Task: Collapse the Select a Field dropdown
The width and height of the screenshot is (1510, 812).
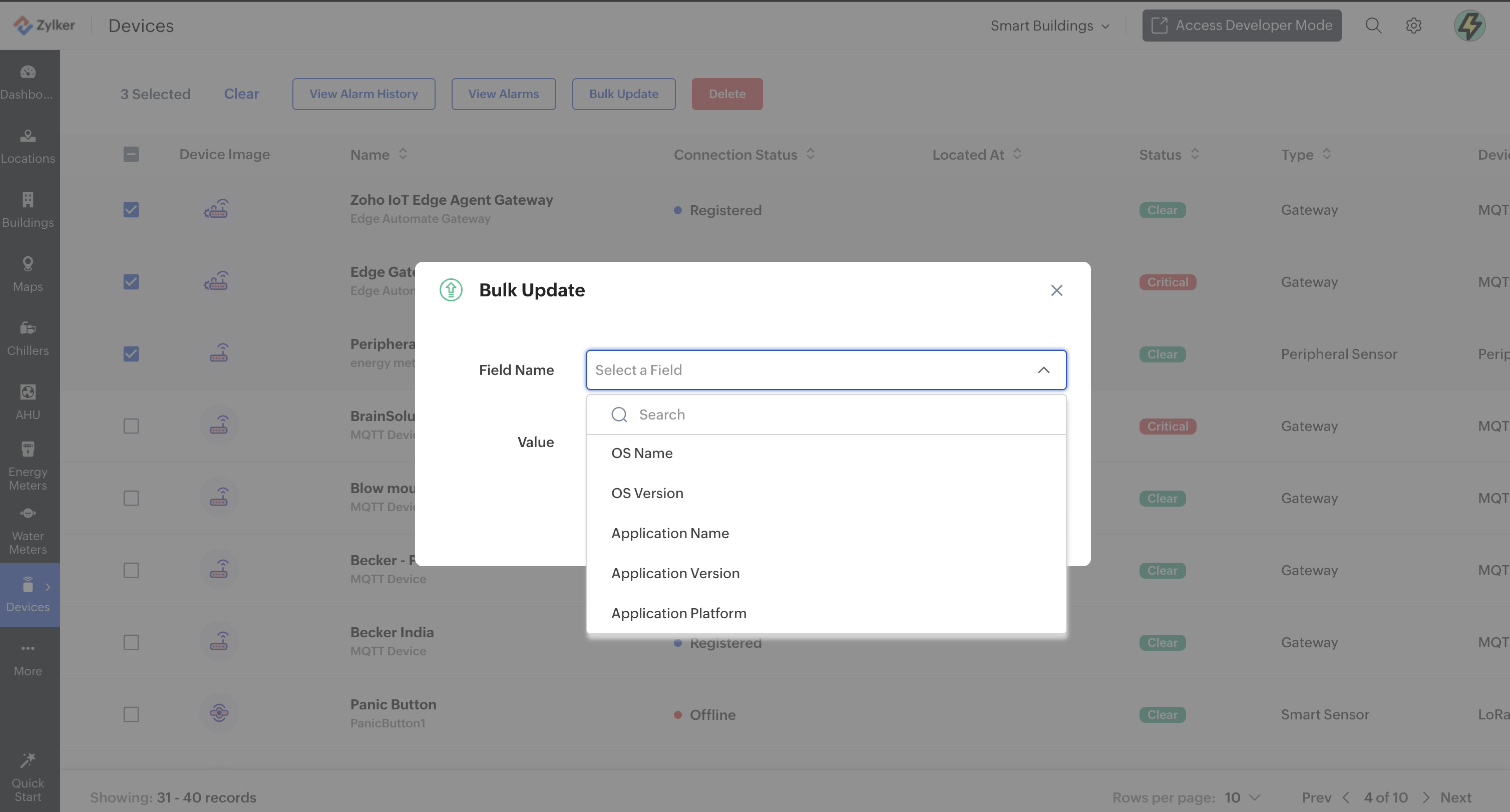Action: tap(1043, 370)
